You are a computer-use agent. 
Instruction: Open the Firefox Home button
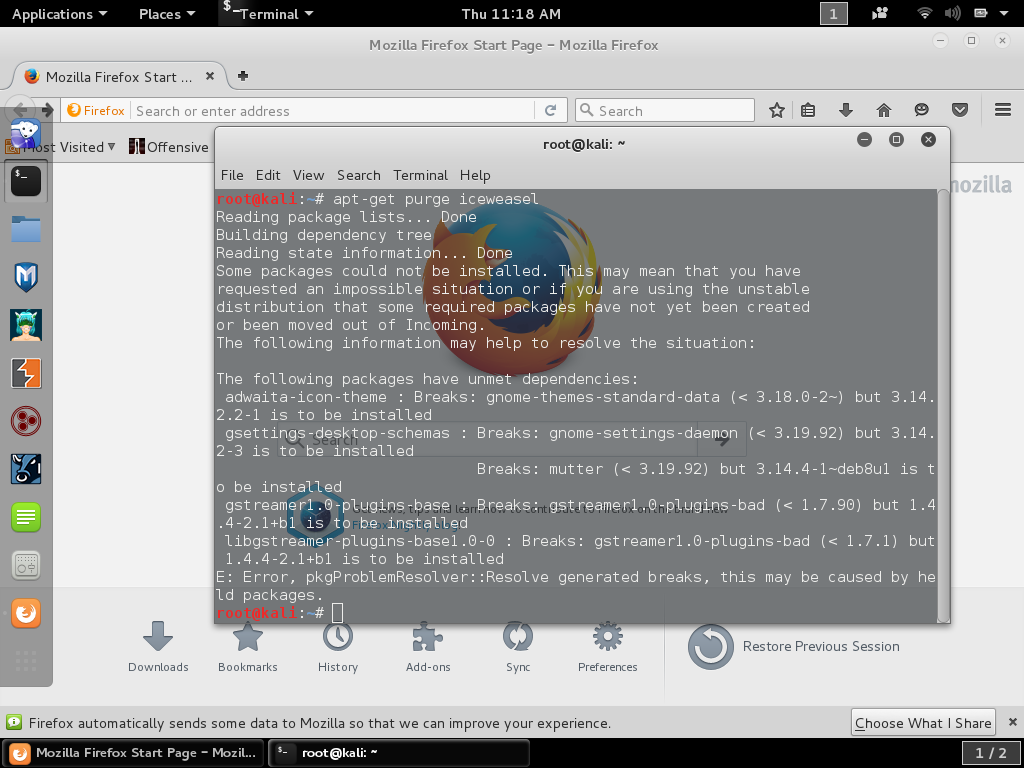click(x=884, y=110)
